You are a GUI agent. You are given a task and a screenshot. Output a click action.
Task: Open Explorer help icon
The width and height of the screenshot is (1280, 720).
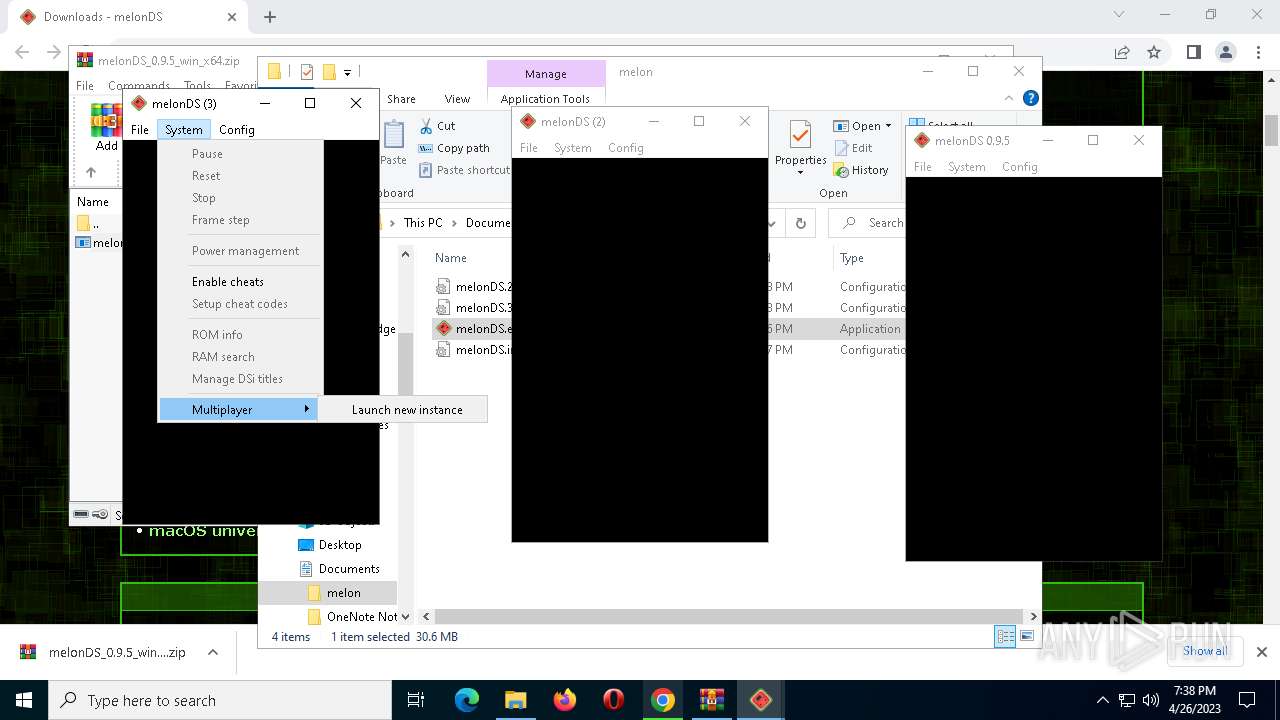[1031, 98]
